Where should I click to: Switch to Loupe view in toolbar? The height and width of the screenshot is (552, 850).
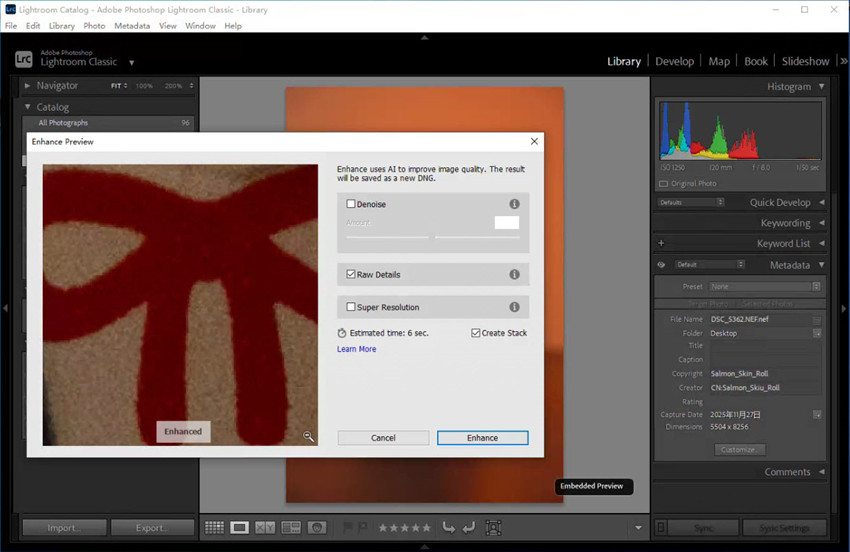[x=239, y=528]
